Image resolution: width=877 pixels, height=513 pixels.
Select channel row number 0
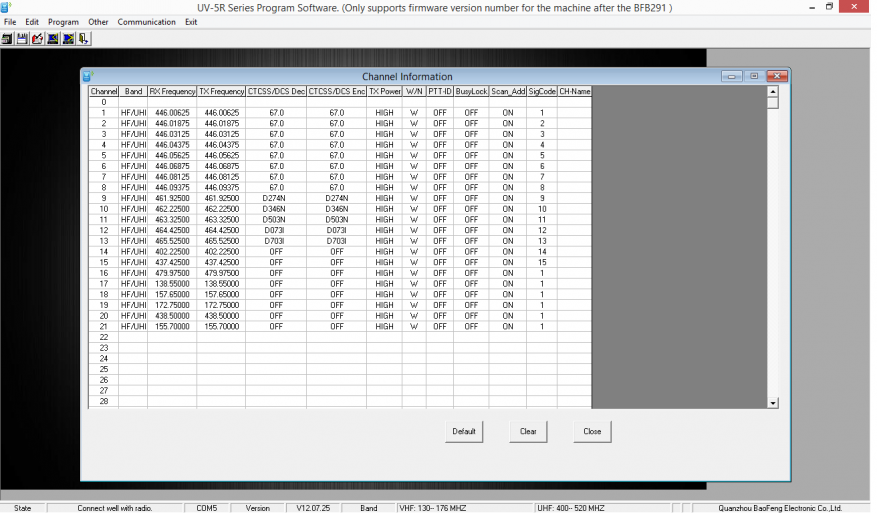click(103, 102)
